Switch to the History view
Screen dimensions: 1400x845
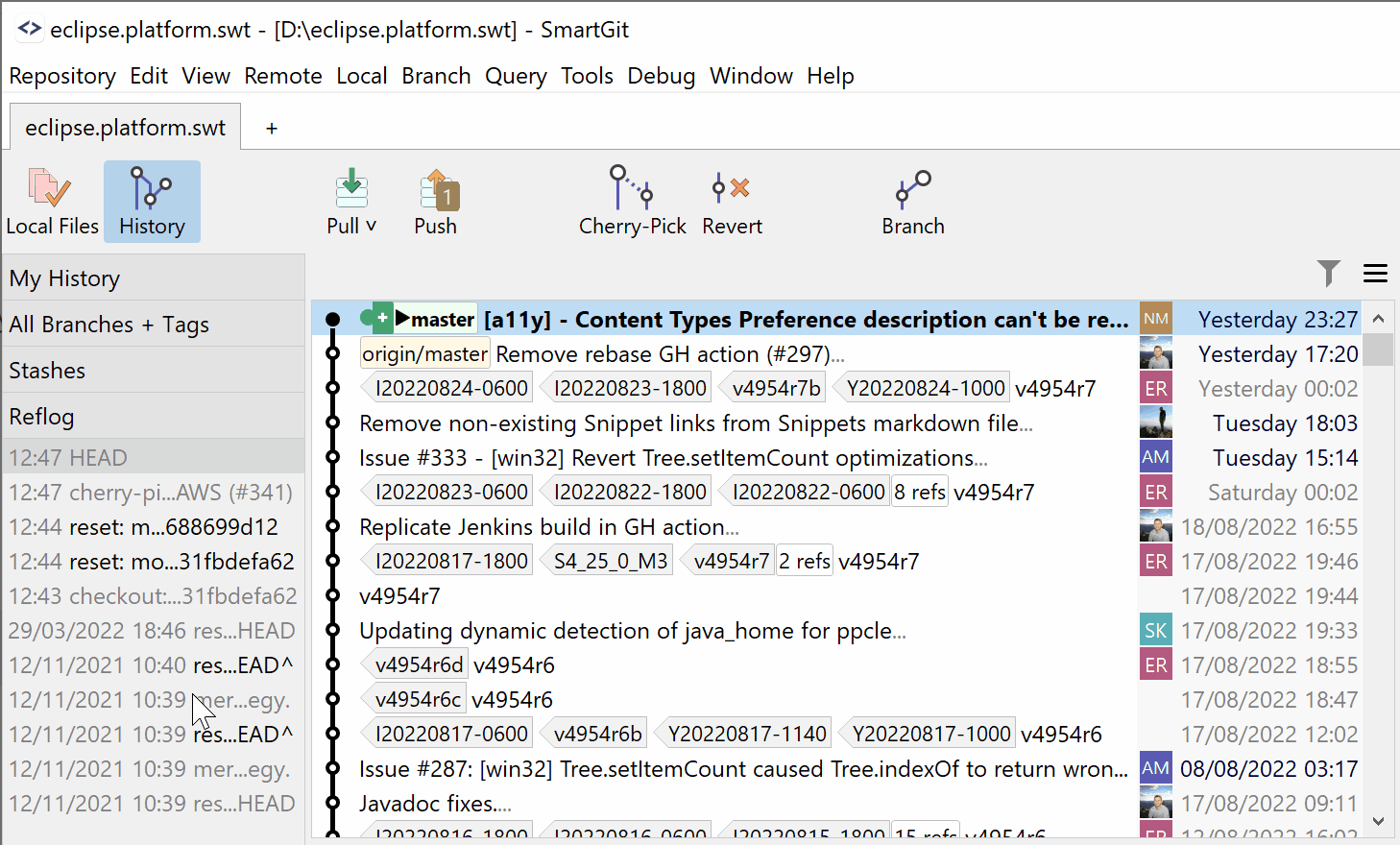(152, 202)
